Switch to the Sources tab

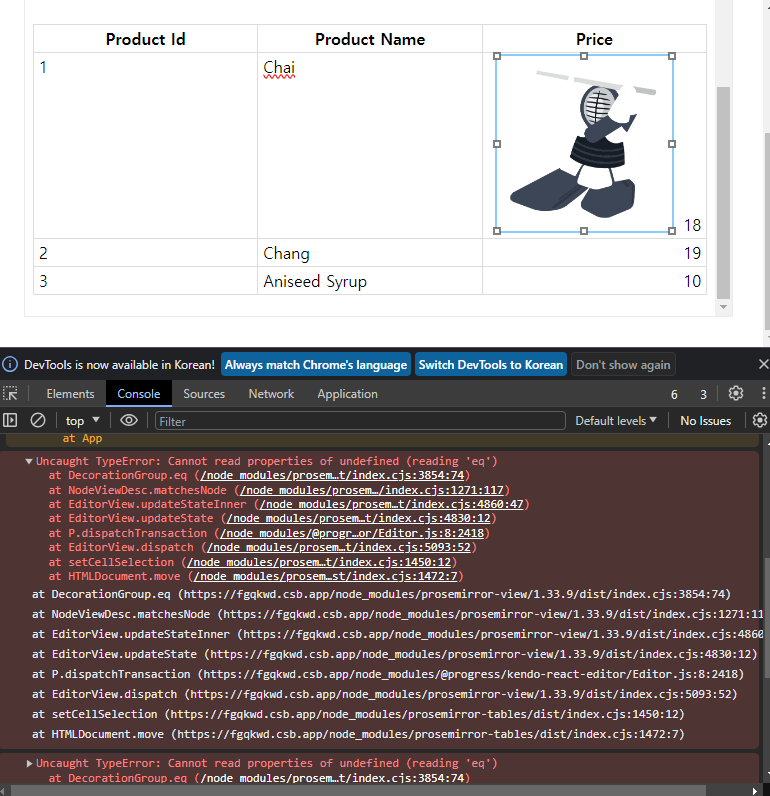click(204, 394)
